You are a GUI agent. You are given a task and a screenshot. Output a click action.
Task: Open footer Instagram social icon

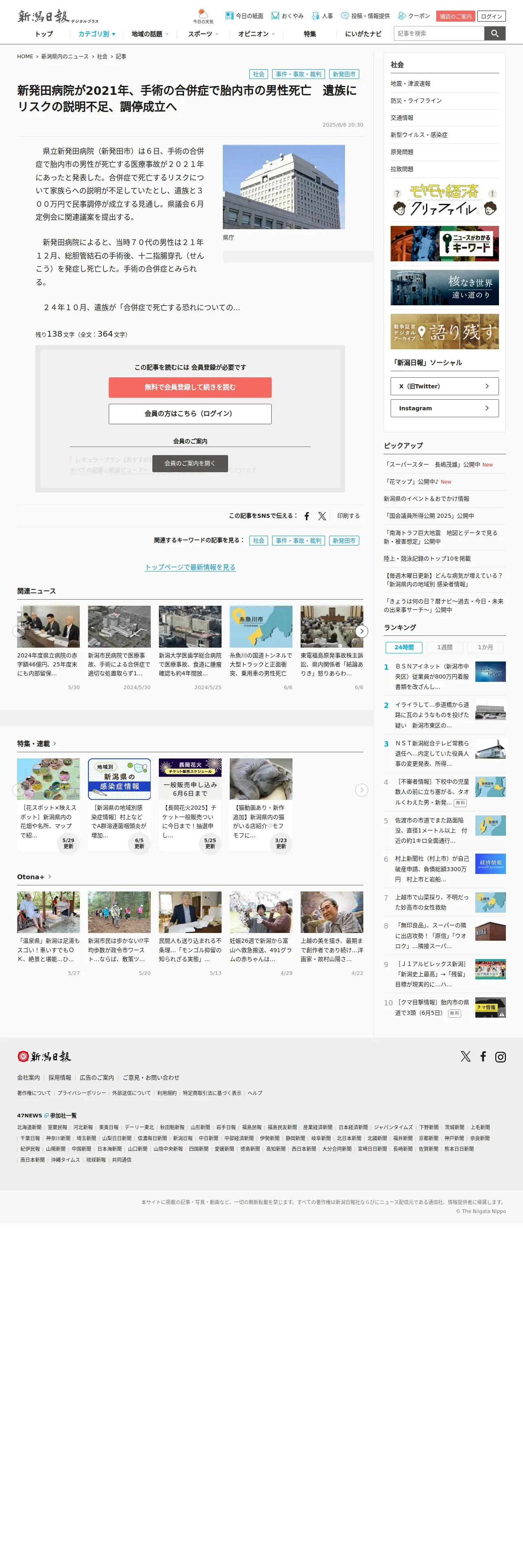(x=501, y=1057)
